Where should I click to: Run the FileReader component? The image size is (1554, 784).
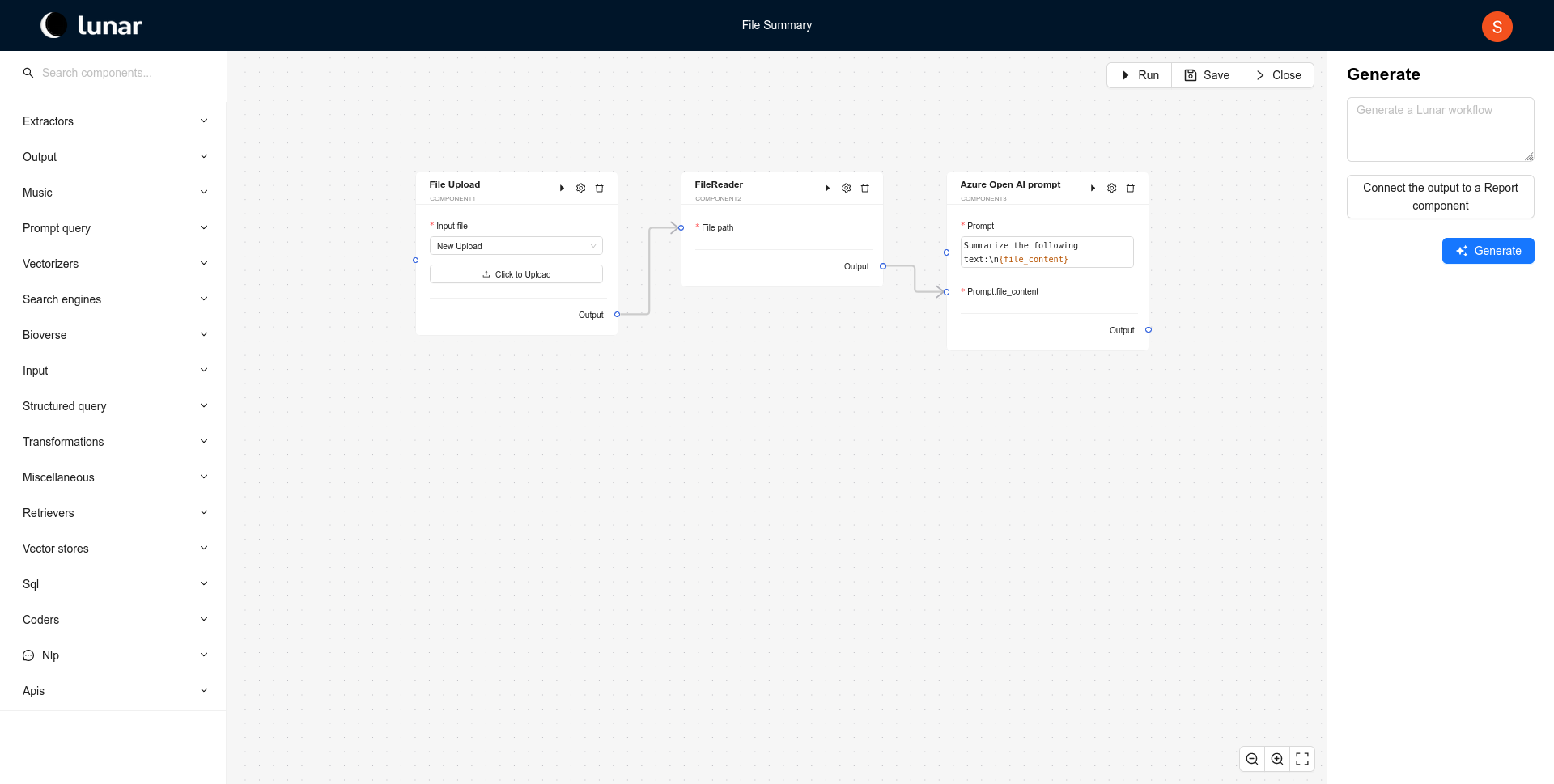827,188
